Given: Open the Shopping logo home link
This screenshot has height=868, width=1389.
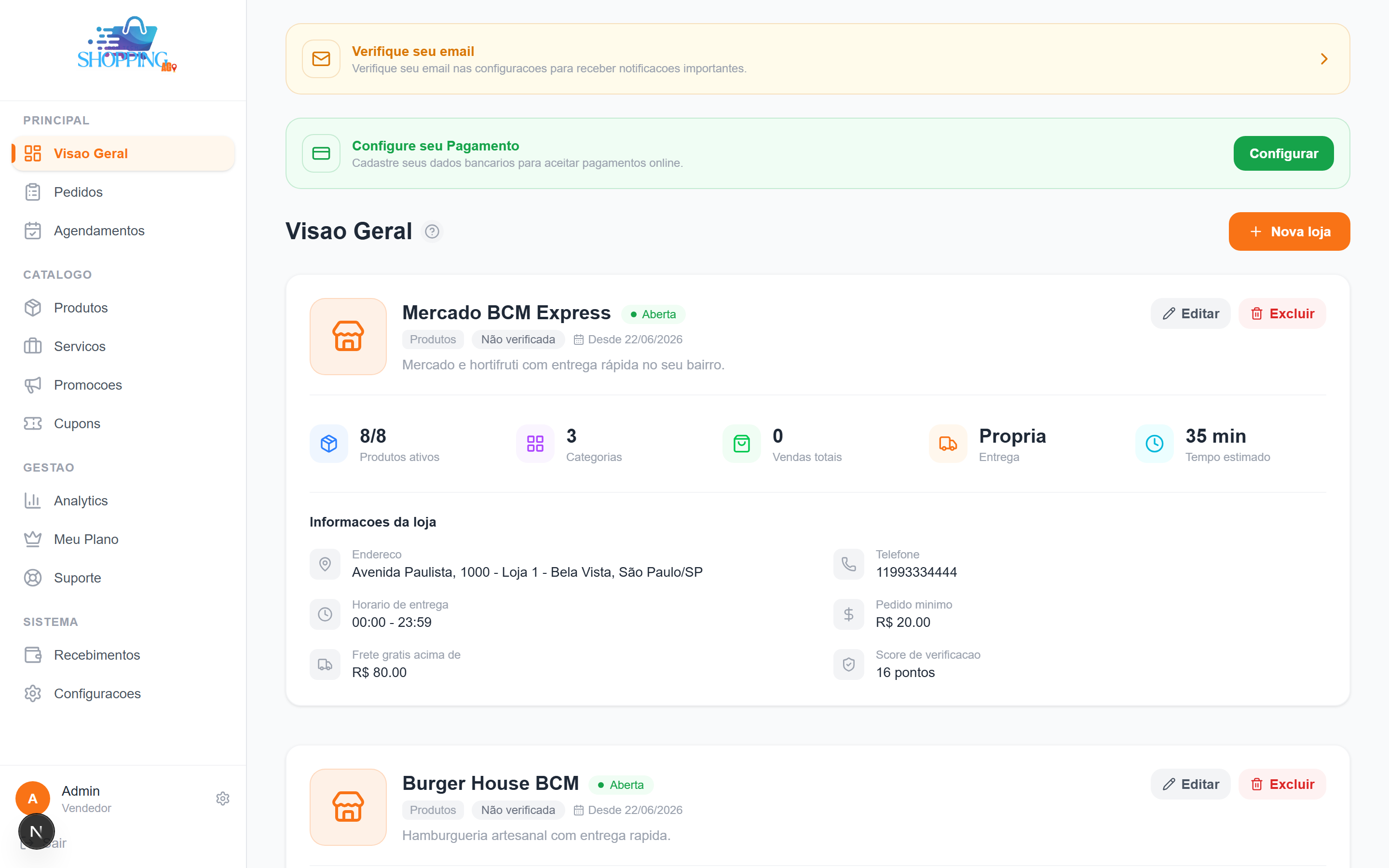Looking at the screenshot, I should (x=127, y=44).
